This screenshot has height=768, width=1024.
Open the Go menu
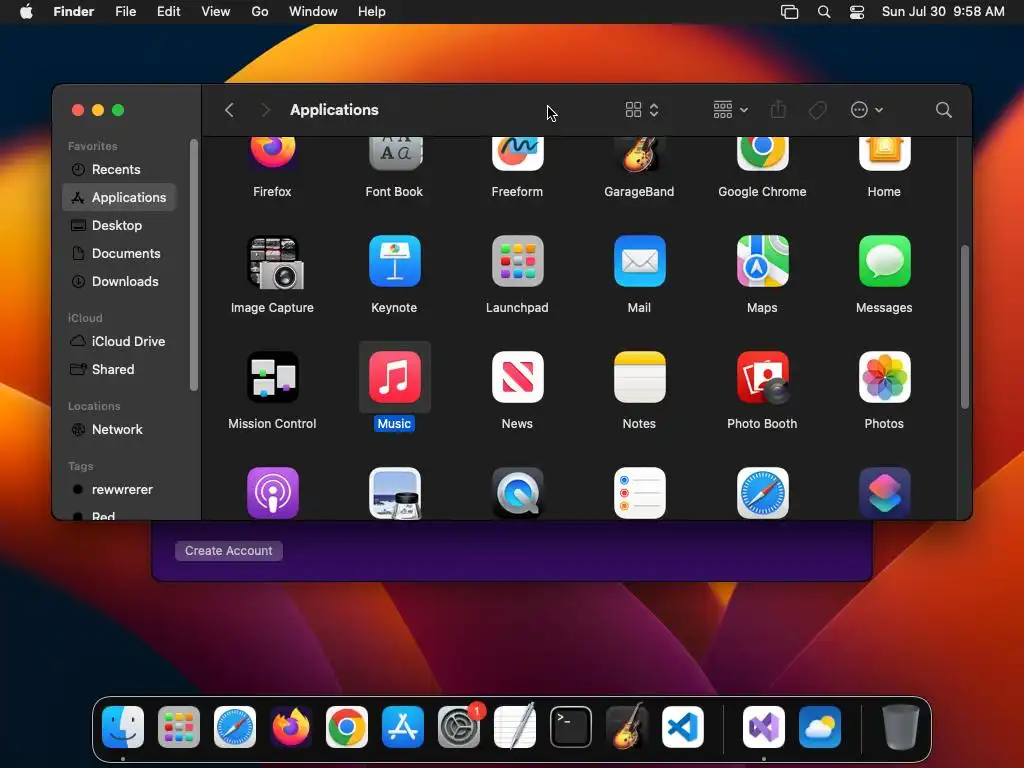pos(260,12)
